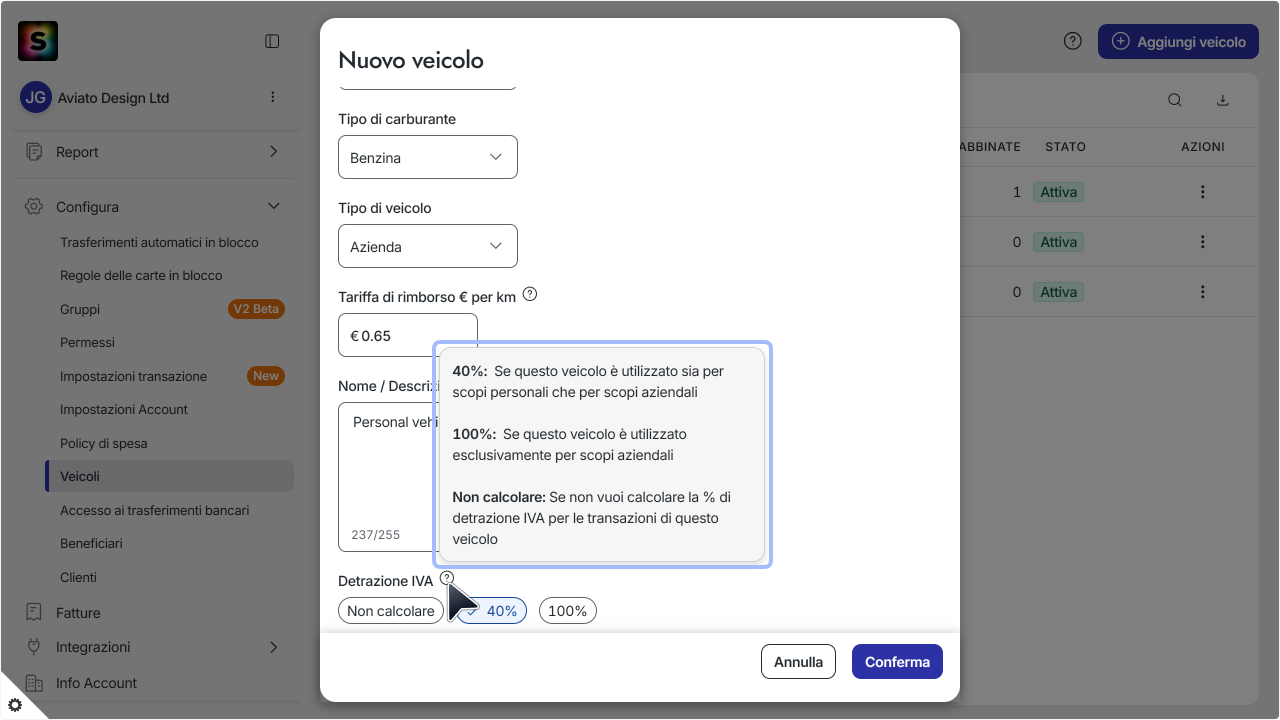The image size is (1280, 720).
Task: Click the Nuovo veicolo dialog title
Action: click(411, 60)
